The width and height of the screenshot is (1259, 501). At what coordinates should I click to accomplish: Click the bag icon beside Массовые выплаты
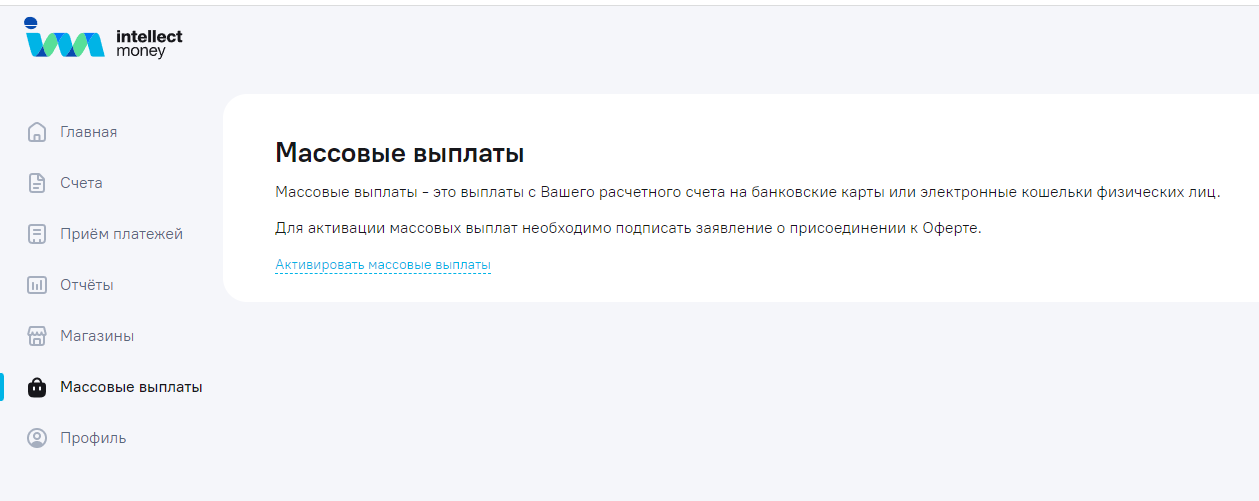pyautogui.click(x=37, y=388)
